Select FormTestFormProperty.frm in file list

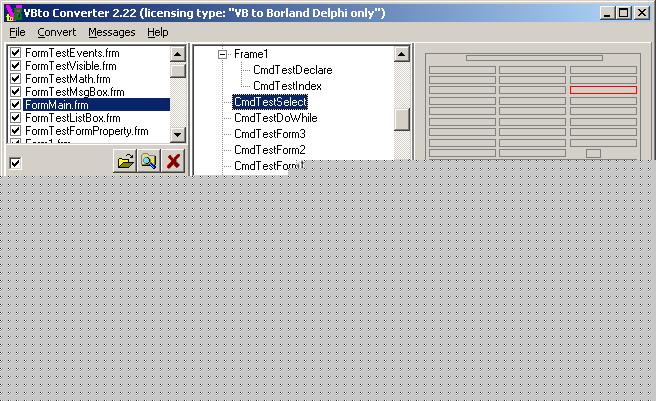87,131
